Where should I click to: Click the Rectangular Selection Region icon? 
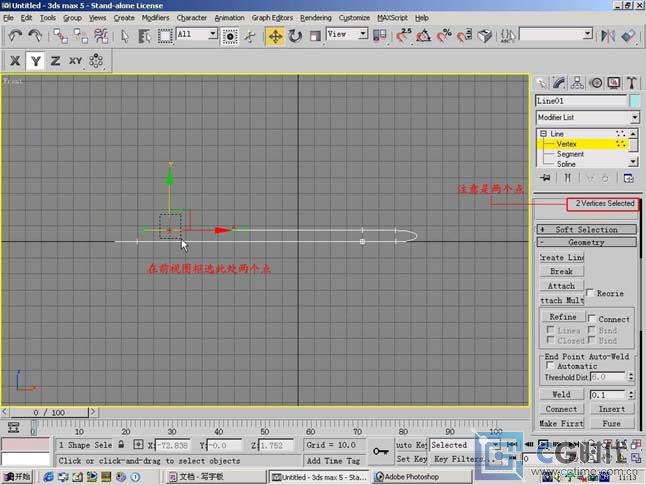pyautogui.click(x=165, y=36)
